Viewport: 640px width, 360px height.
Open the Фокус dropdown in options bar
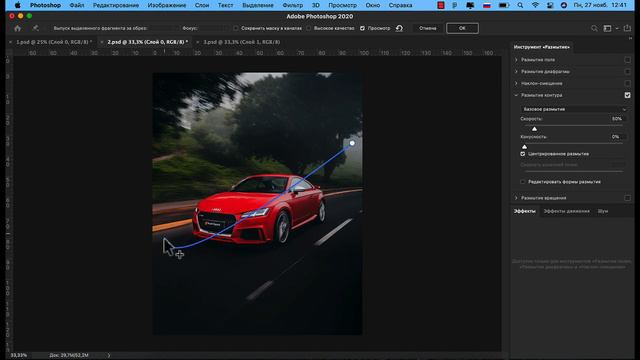[213, 28]
